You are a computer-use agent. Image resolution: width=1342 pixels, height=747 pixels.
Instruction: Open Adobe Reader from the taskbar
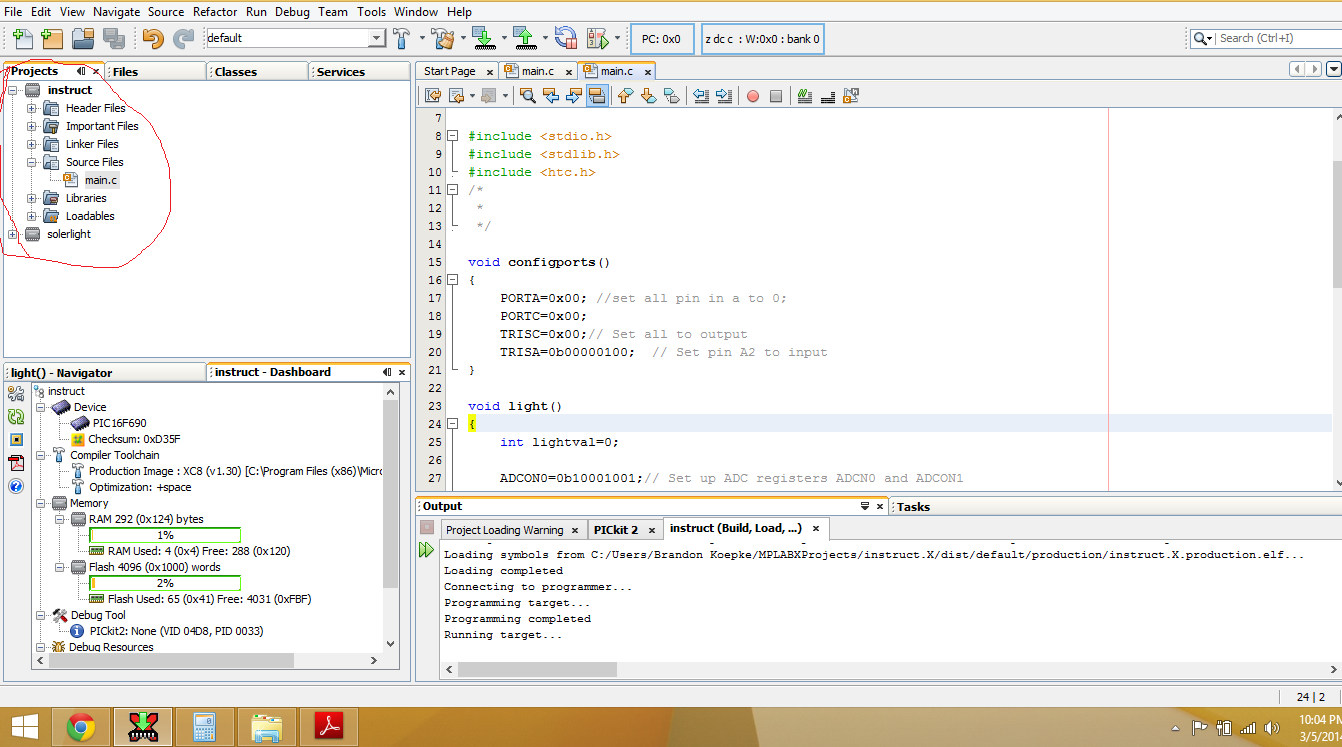330,727
